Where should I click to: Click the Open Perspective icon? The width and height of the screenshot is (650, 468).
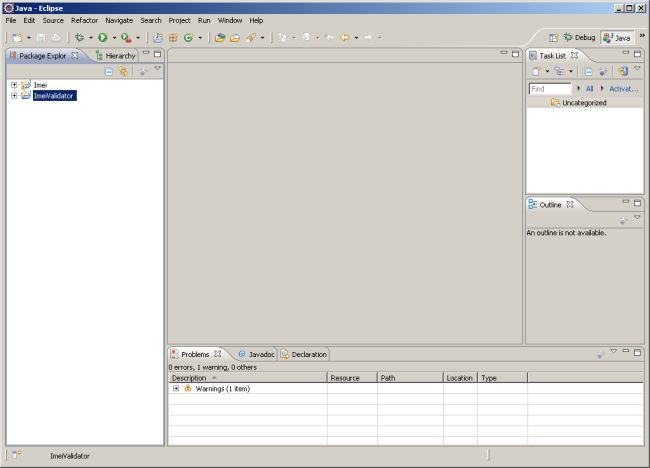click(x=554, y=38)
